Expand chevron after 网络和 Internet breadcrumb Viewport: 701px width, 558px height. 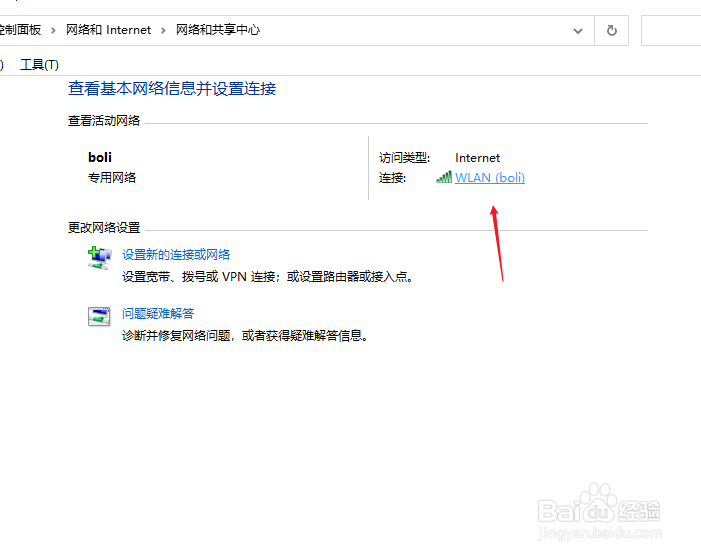[163, 30]
